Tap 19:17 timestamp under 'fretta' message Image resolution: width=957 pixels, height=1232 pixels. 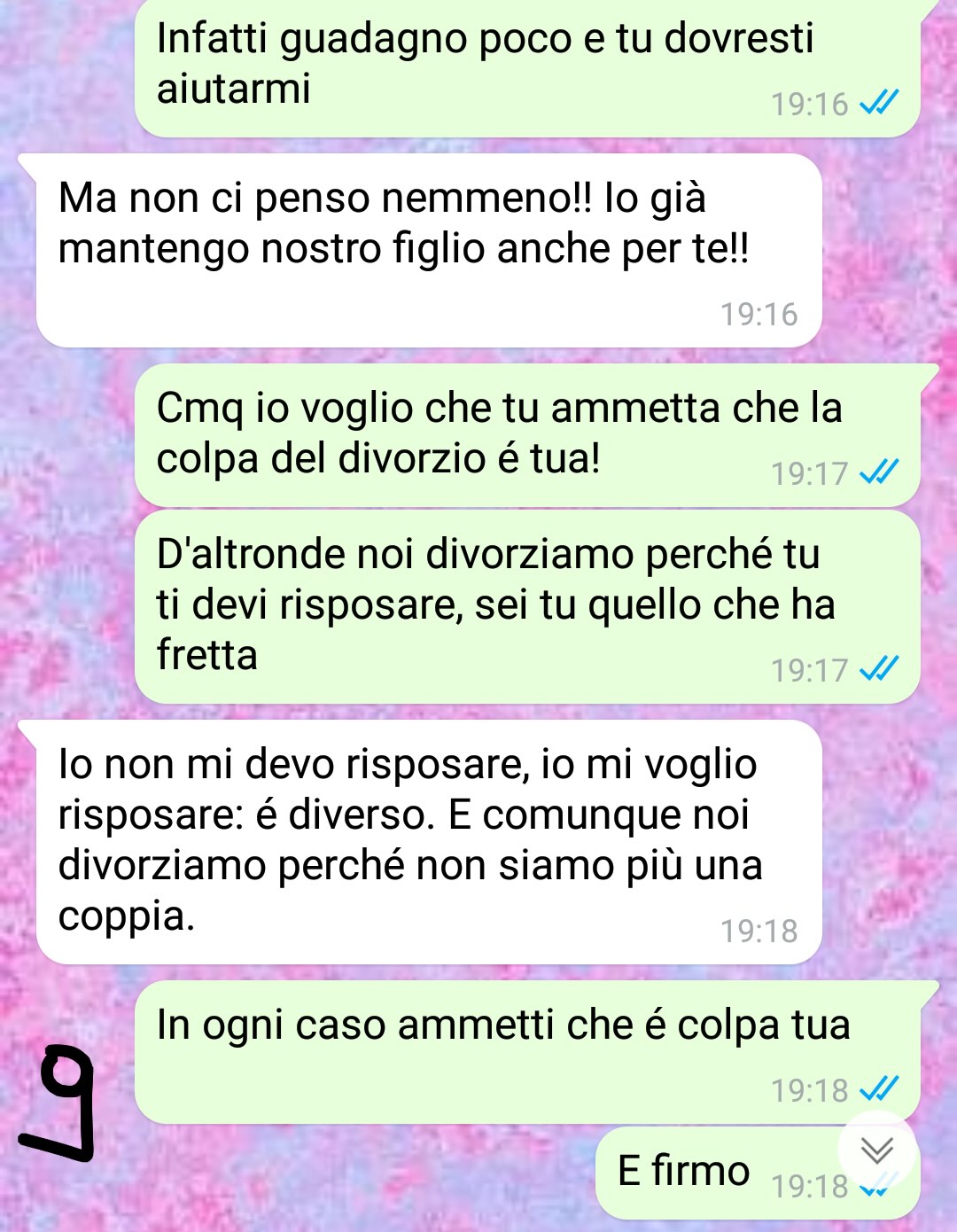click(x=809, y=670)
